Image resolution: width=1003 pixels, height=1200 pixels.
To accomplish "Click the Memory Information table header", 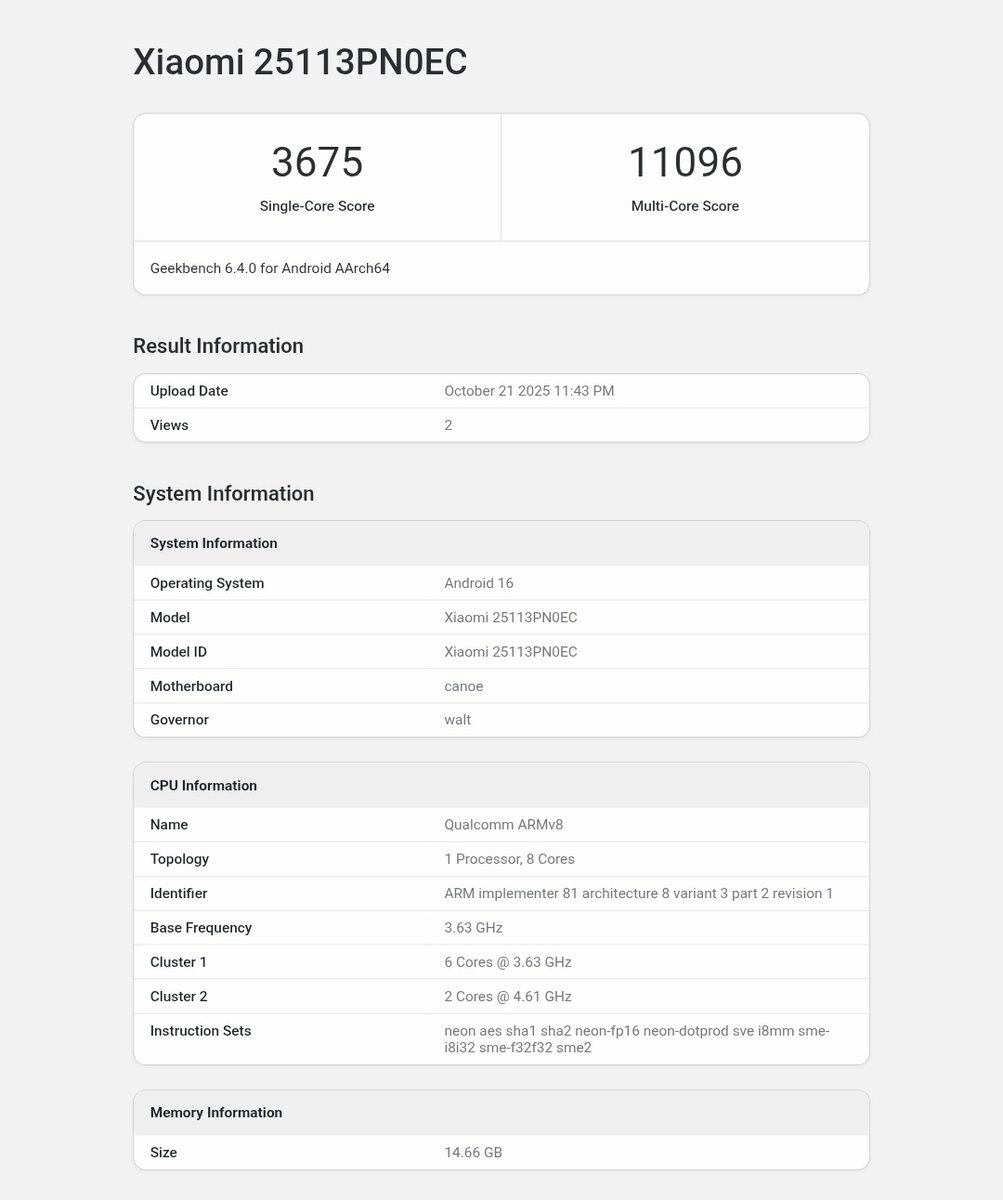I will pos(501,1112).
